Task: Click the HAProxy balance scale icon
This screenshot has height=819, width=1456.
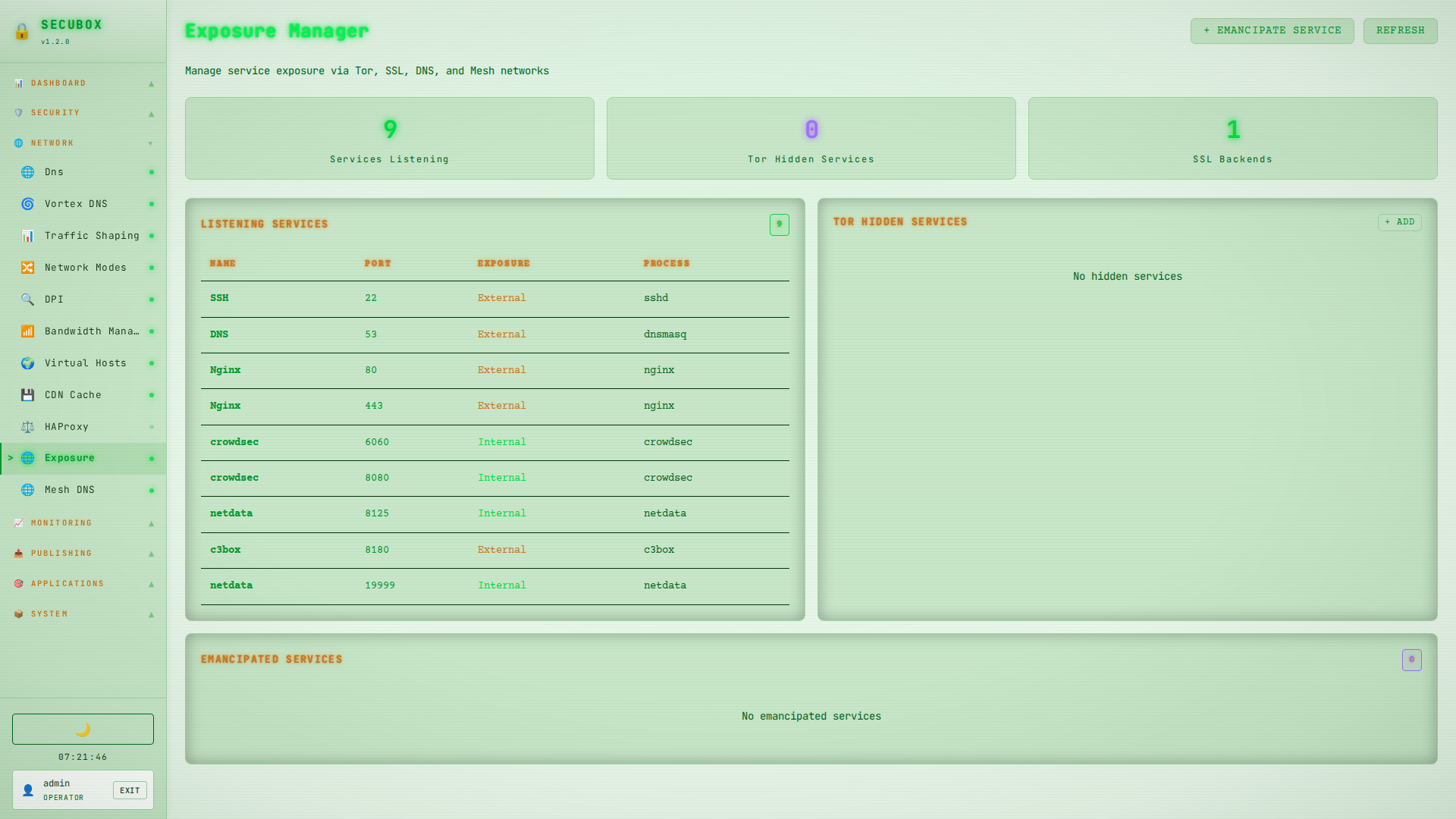Action: point(27,427)
